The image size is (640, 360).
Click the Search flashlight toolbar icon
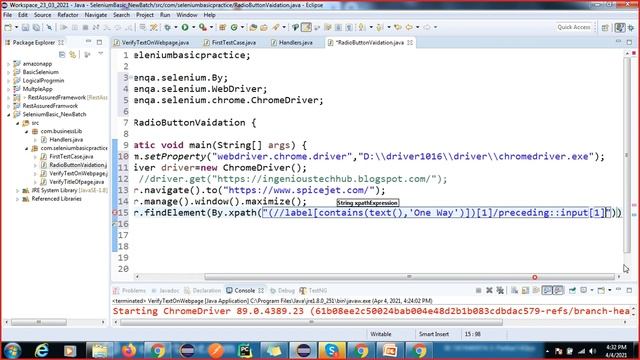(276, 27)
